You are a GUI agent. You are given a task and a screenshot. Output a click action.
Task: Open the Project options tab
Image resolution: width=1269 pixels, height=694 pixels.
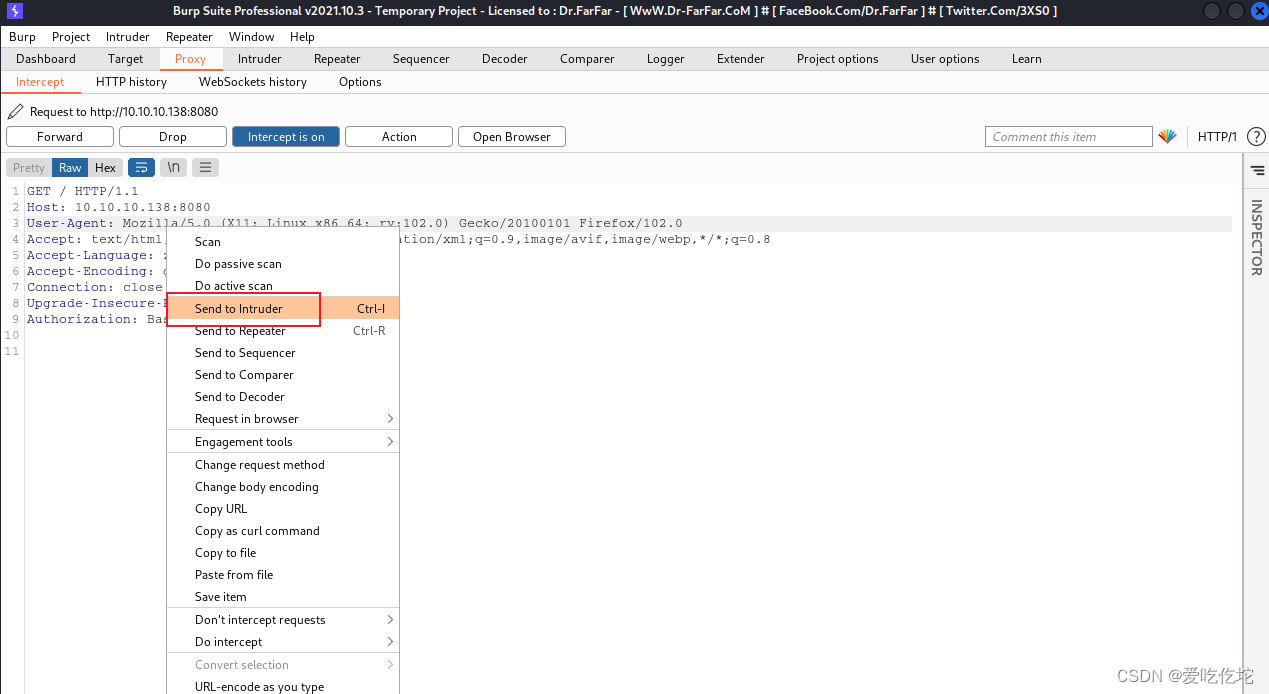click(x=838, y=59)
